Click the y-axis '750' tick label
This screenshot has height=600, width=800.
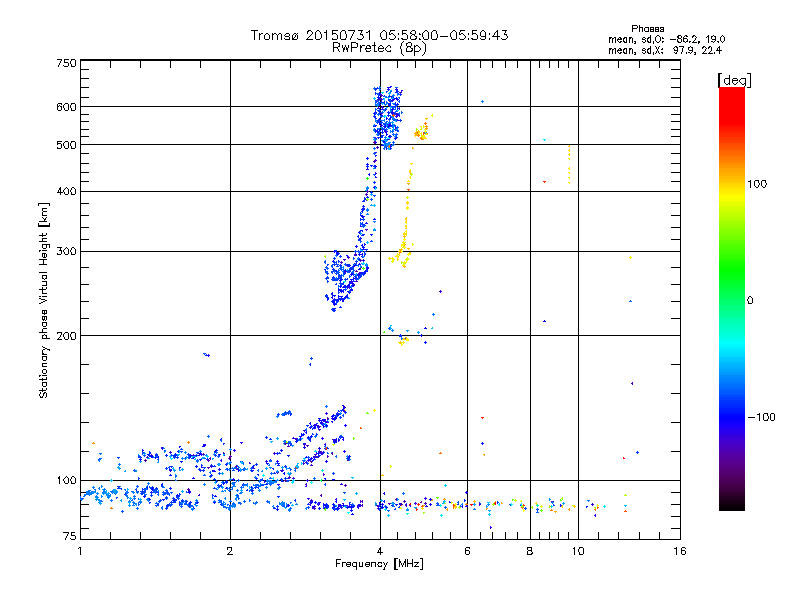(x=66, y=63)
